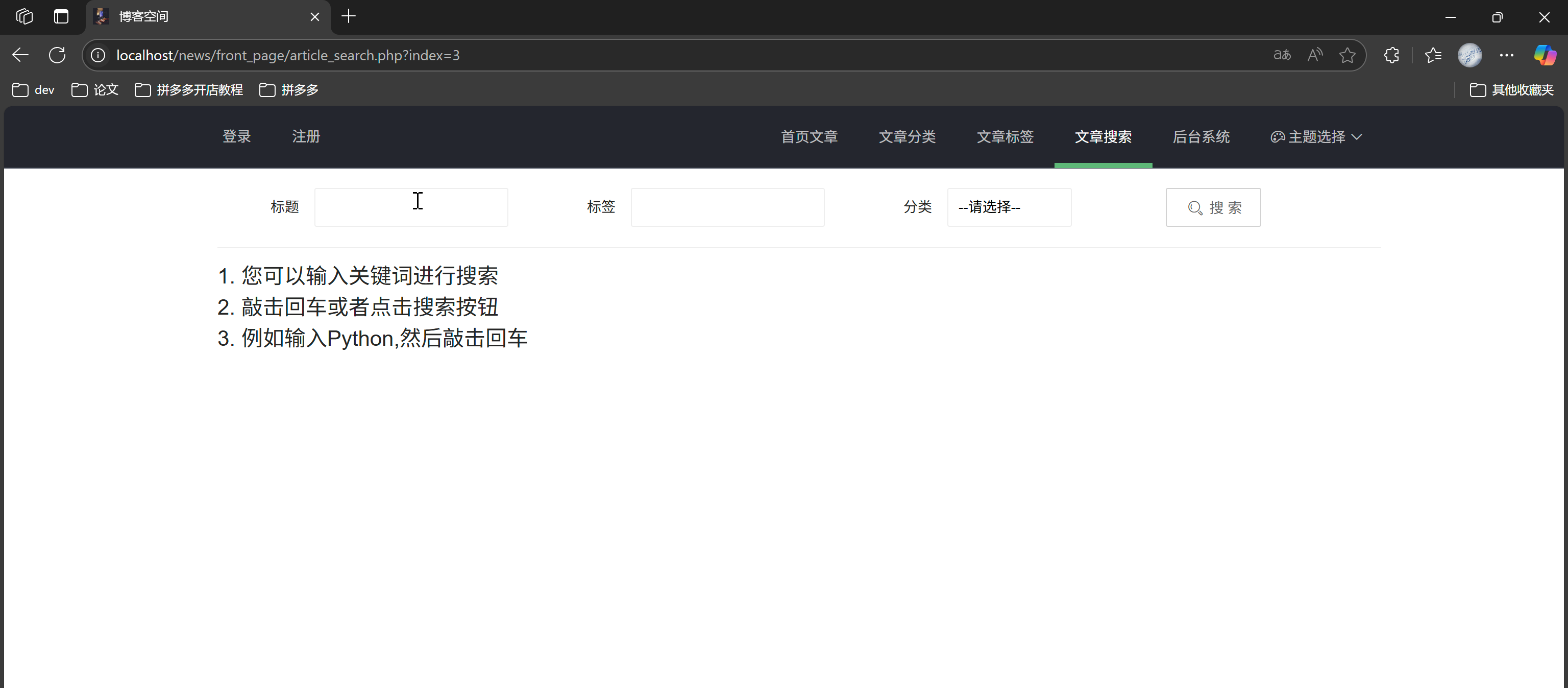Expand the 主题选择 theme dropdown
1568x688 pixels.
pyautogui.click(x=1316, y=136)
